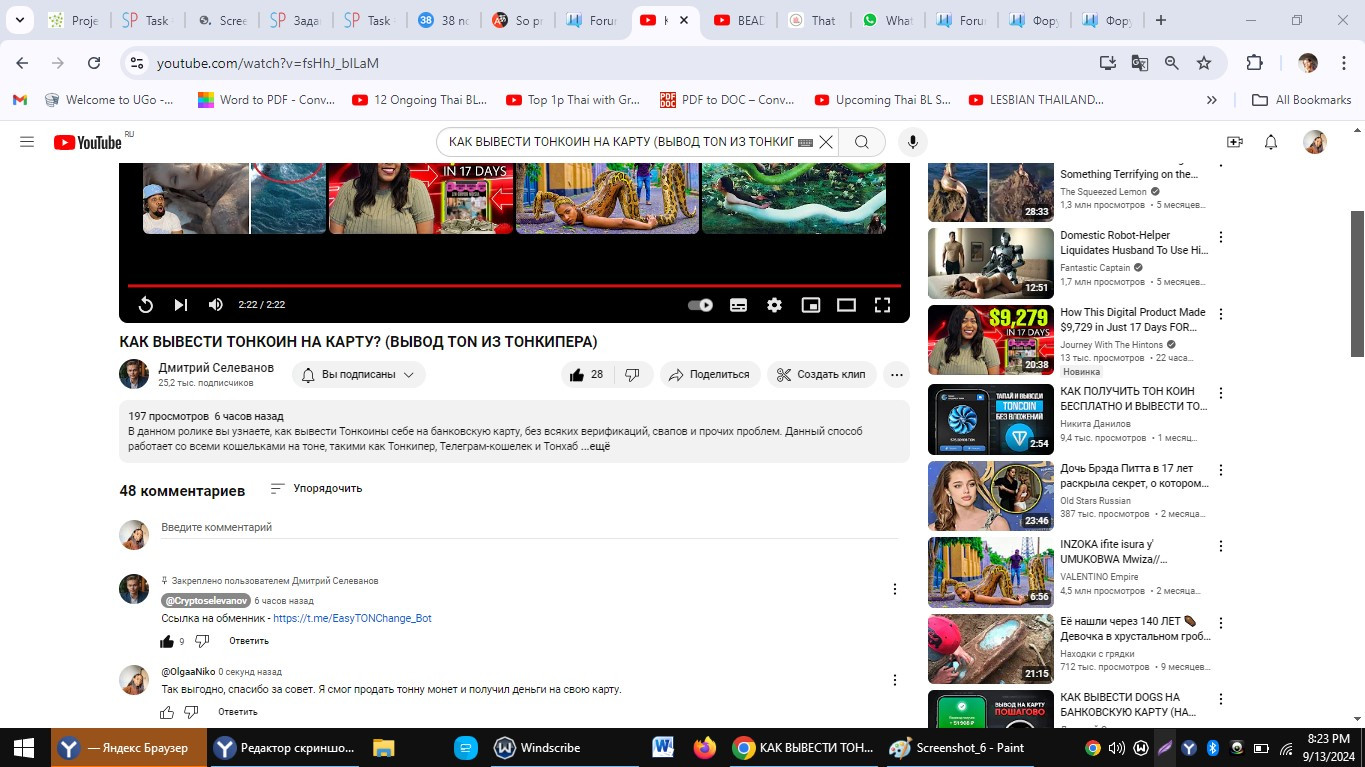This screenshot has width=1365, height=767.
Task: Dislike the TONCOIN video
Action: pos(632,375)
